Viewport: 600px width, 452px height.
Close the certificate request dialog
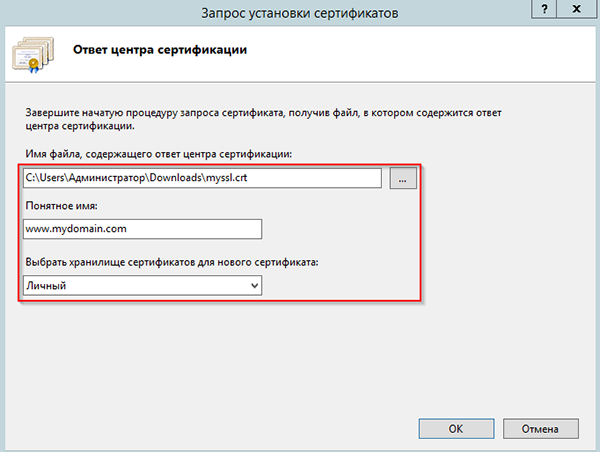coord(580,9)
